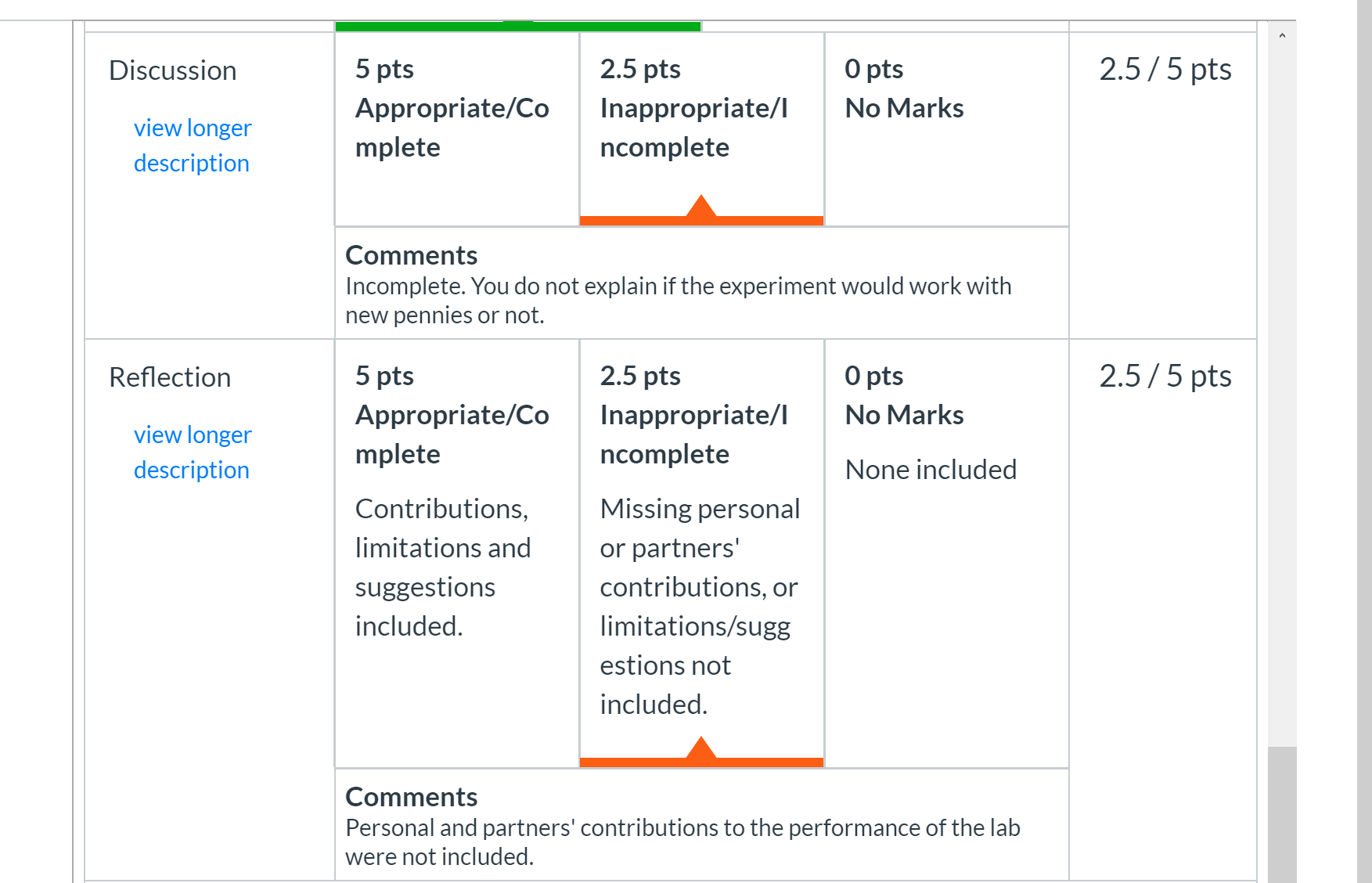Click the Discussion comment about new pennies
Screen dimensions: 1372x883
pos(679,301)
